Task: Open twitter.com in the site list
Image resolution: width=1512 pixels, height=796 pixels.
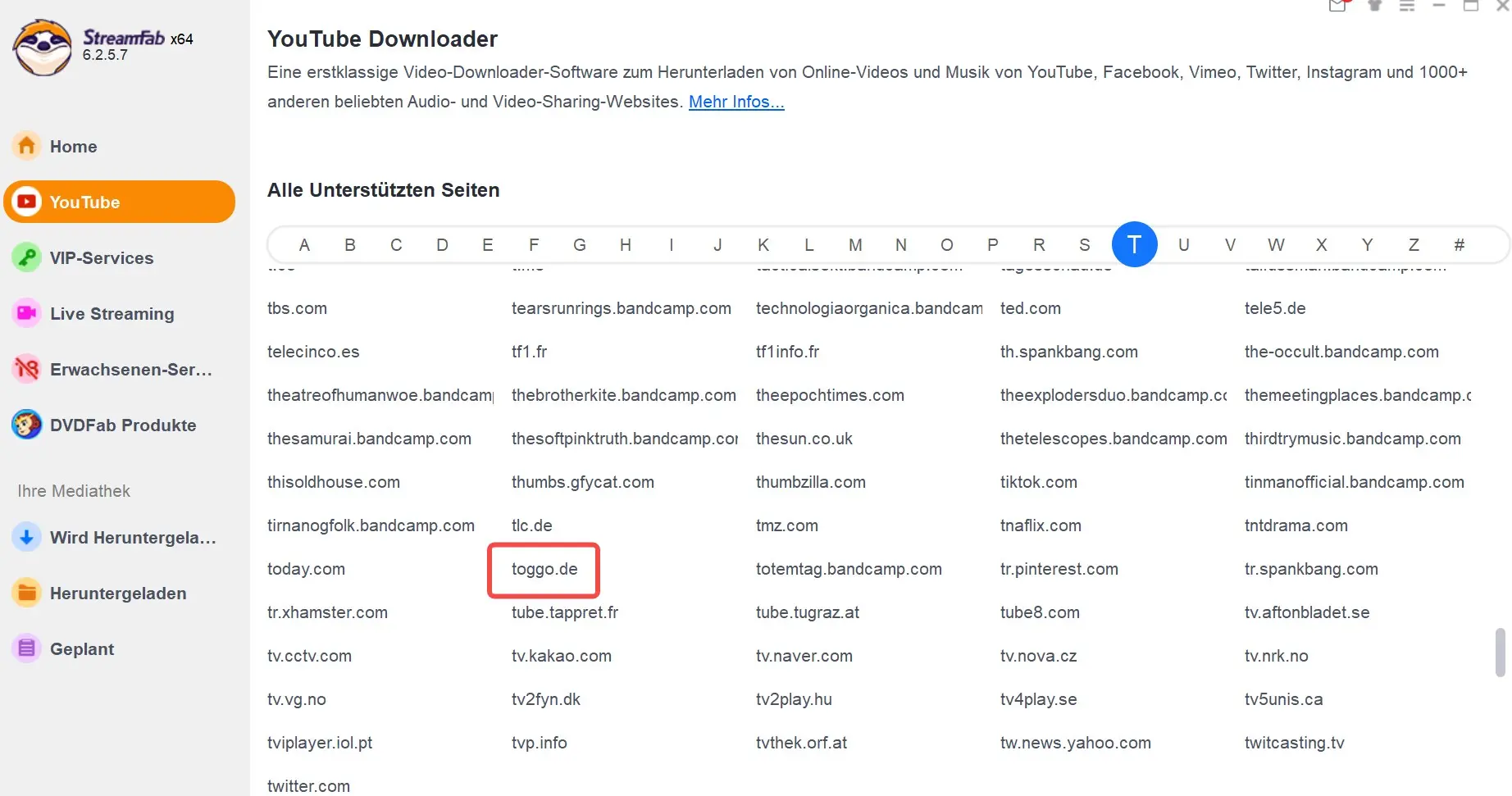Action: tap(308, 786)
